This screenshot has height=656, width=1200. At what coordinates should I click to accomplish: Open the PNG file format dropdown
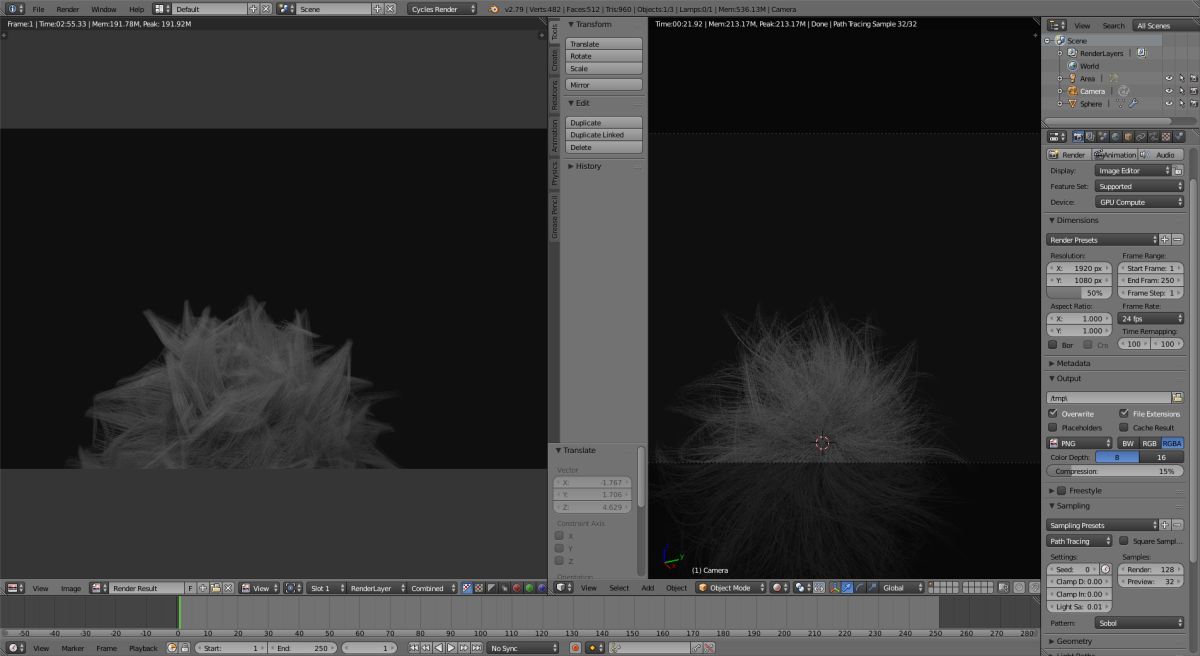pos(1080,443)
